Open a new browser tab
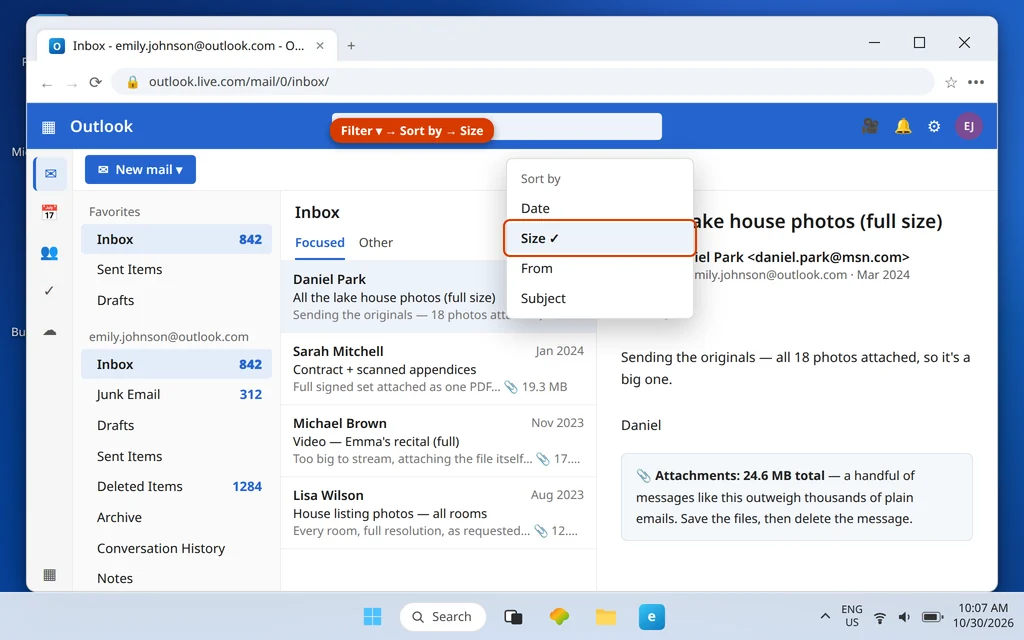This screenshot has width=1024, height=640. tap(351, 46)
